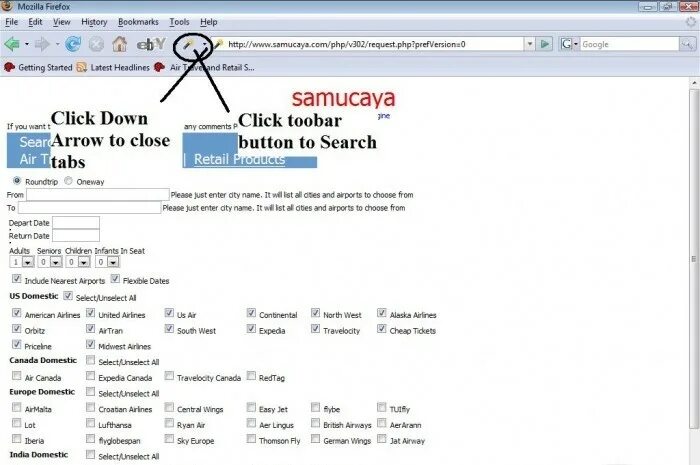Click the activity throbber icon

[691, 22]
